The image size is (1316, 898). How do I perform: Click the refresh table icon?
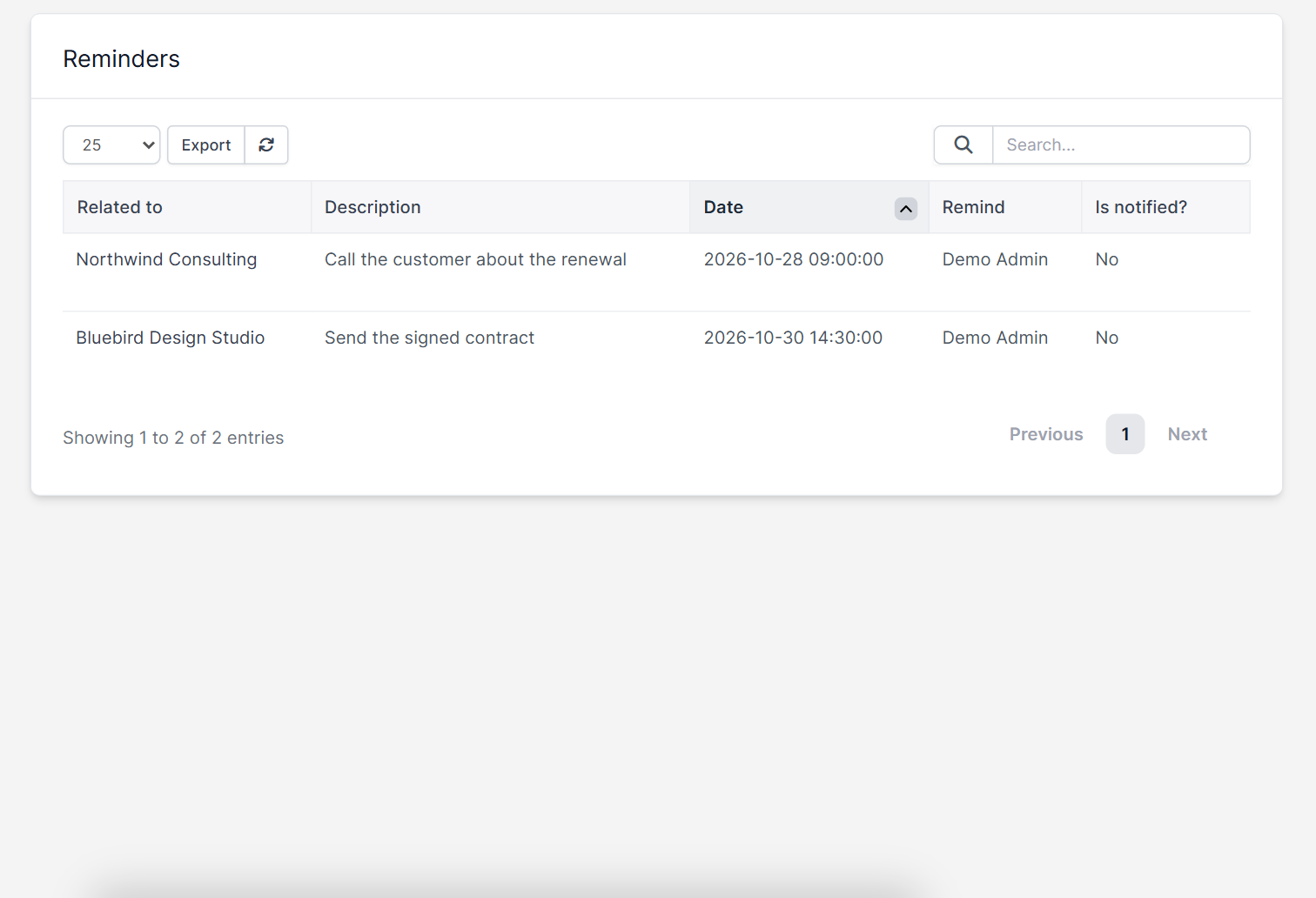(x=266, y=144)
